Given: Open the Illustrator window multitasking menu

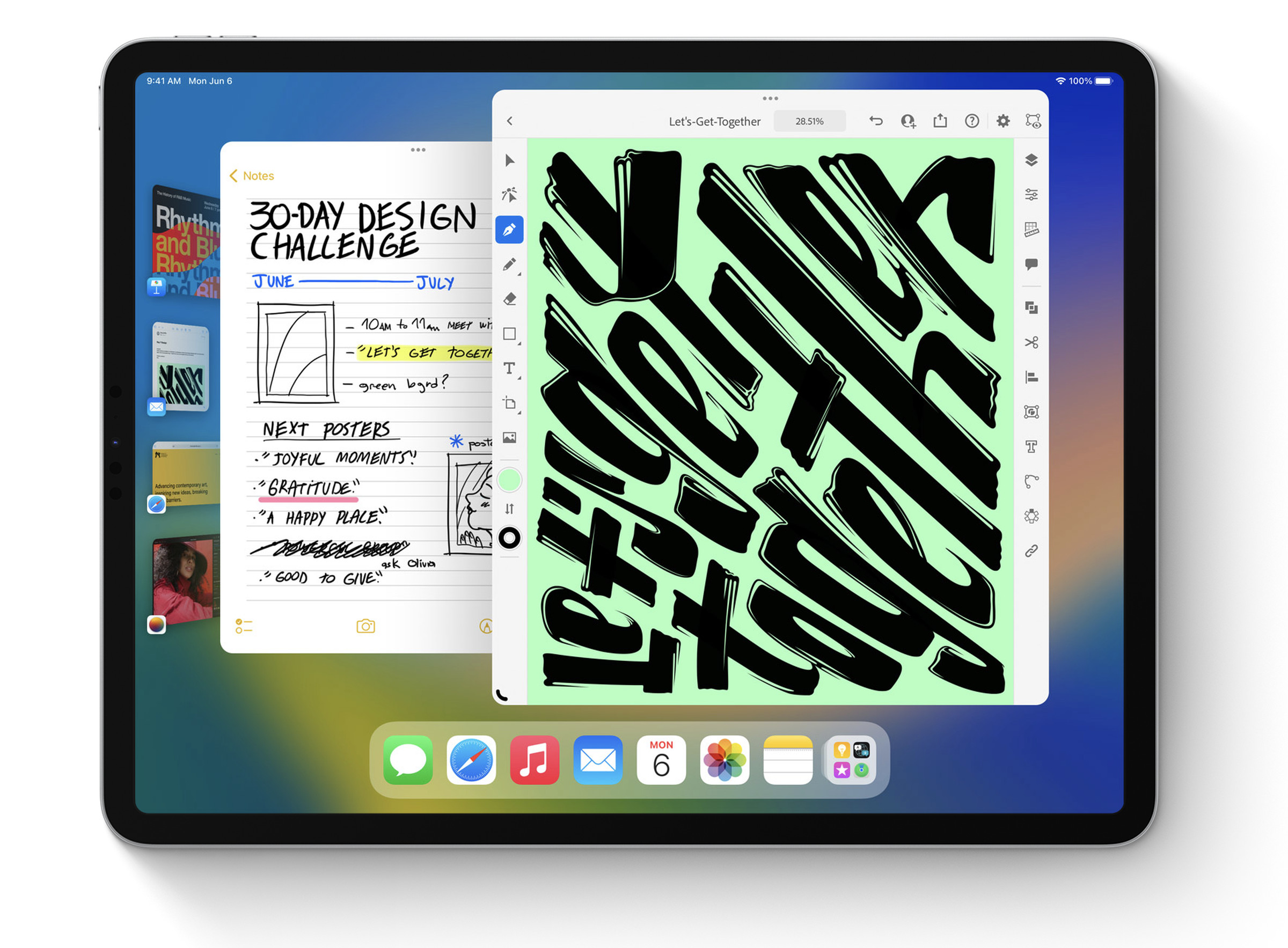Looking at the screenshot, I should click(770, 98).
